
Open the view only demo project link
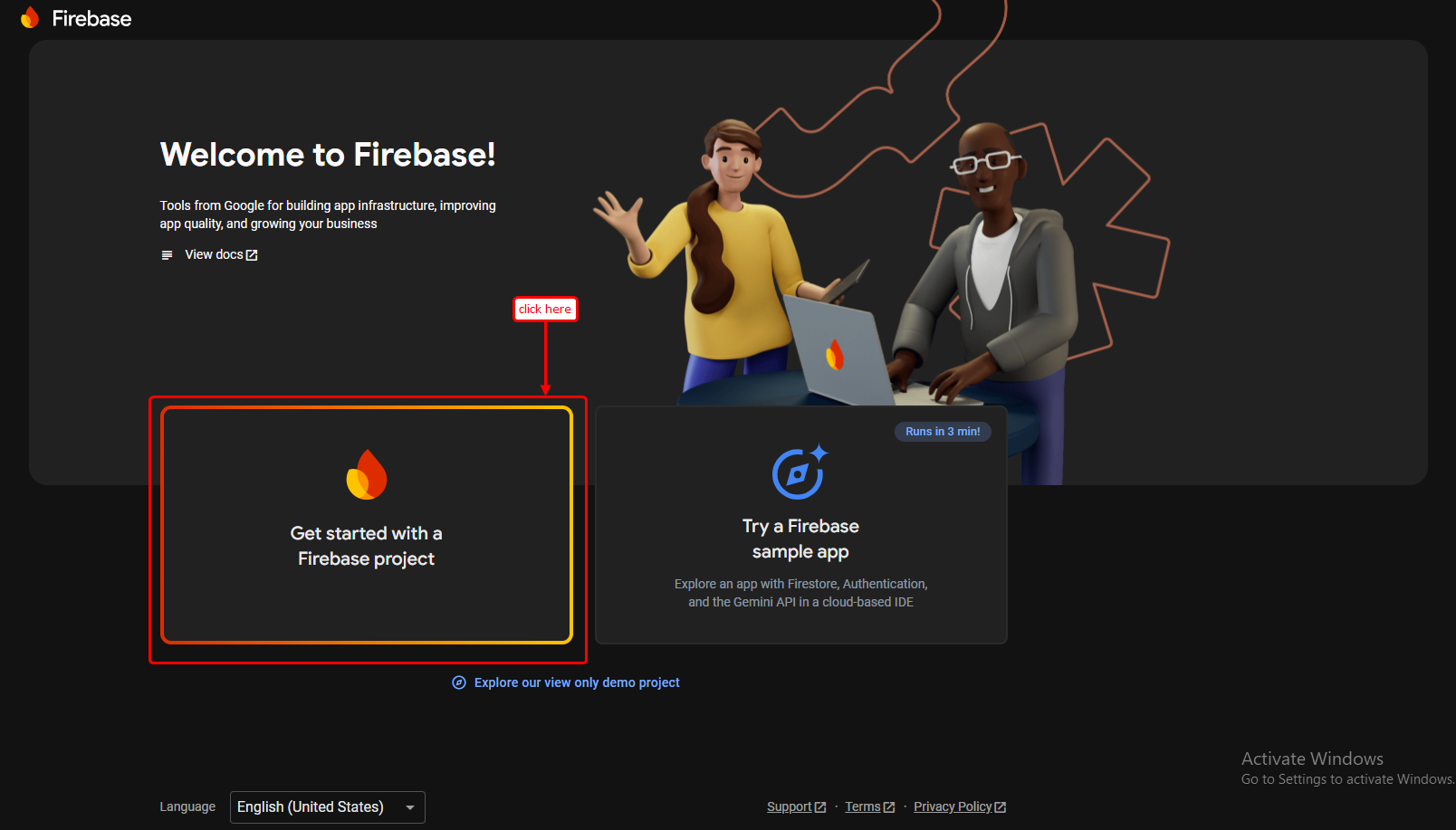coord(576,682)
